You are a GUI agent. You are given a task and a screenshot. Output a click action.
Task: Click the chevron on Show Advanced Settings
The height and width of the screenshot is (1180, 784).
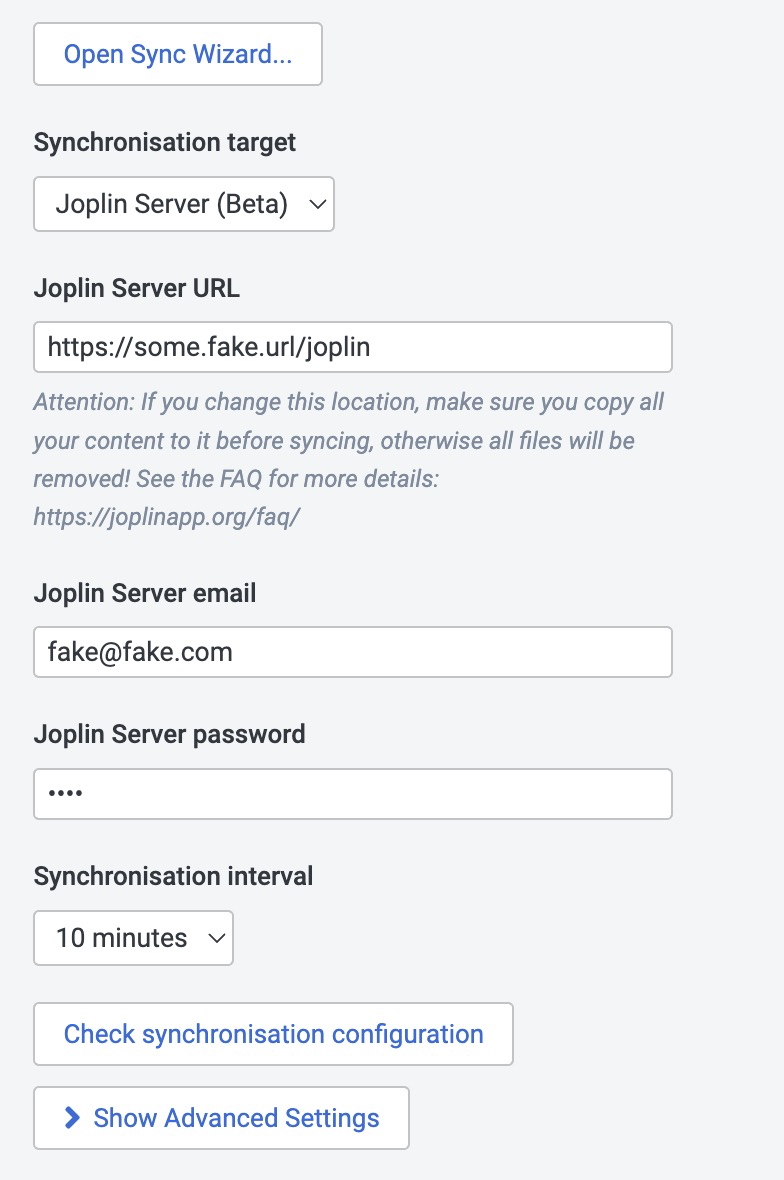tap(70, 1118)
